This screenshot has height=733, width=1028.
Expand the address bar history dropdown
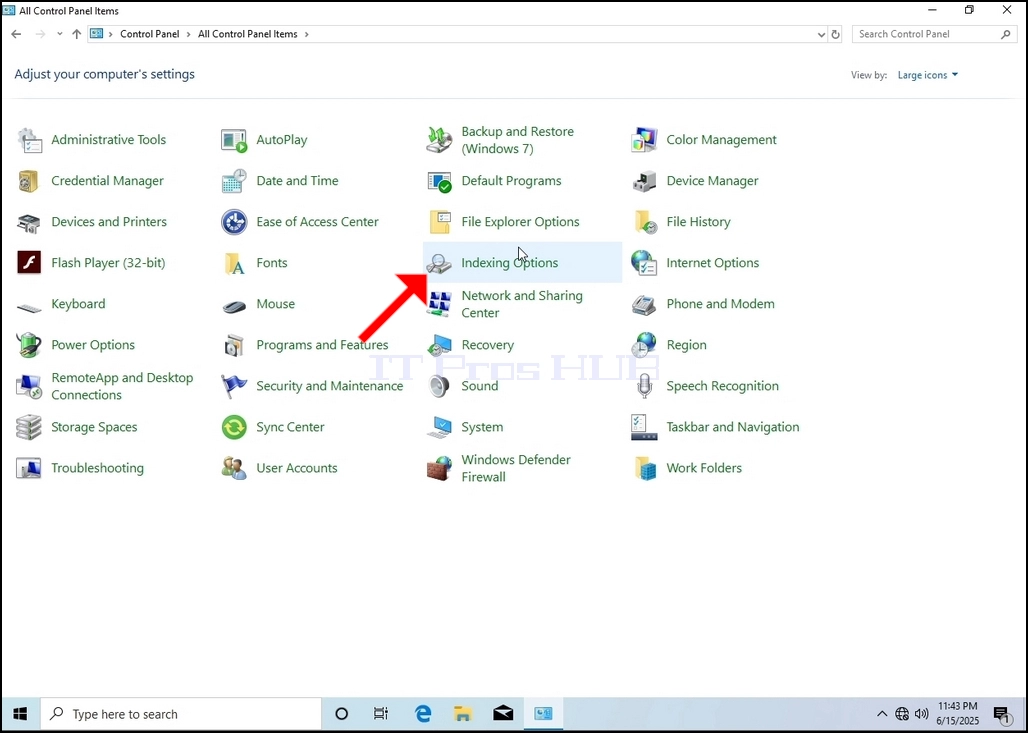[821, 35]
